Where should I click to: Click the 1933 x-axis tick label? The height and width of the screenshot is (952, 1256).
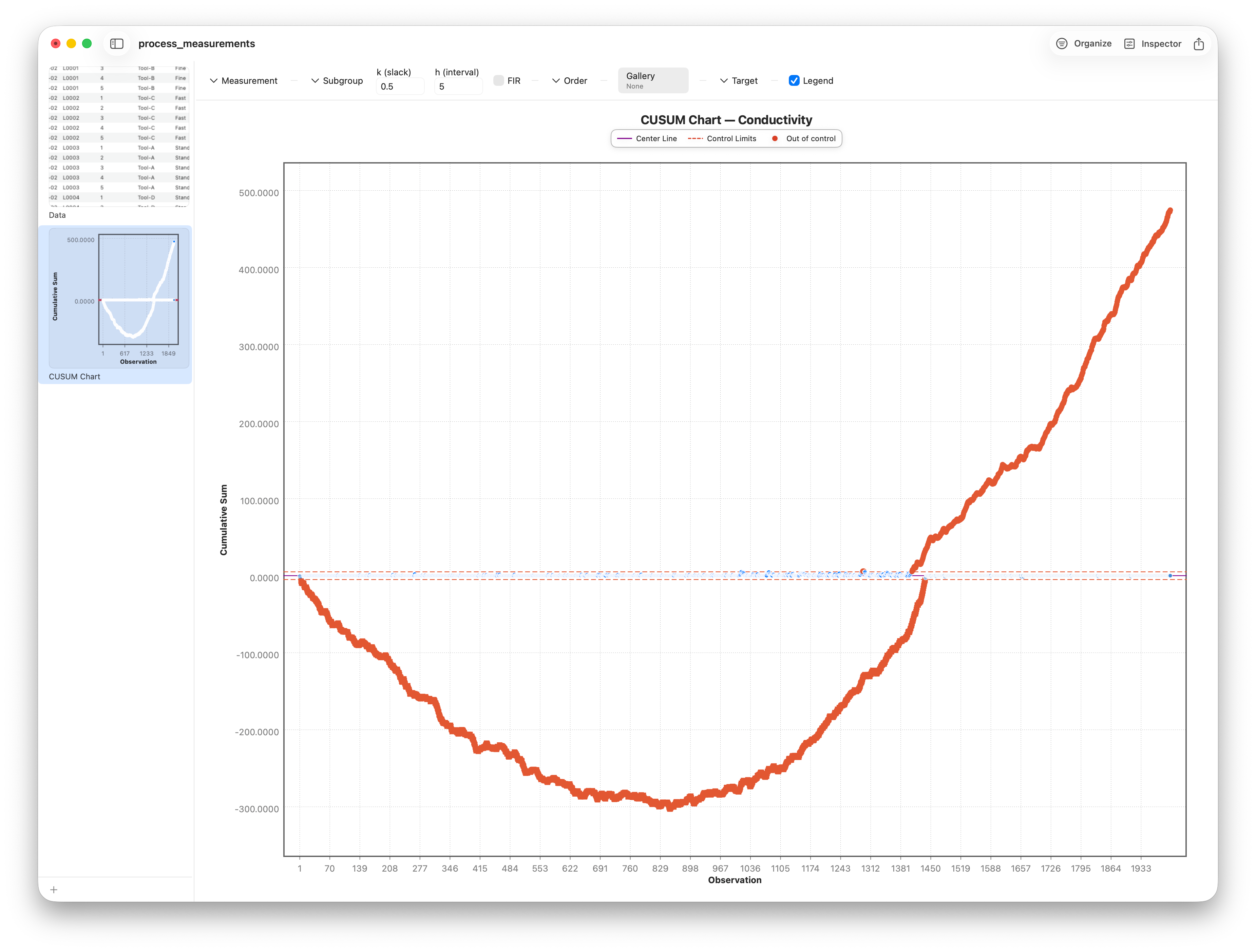pos(1141,869)
